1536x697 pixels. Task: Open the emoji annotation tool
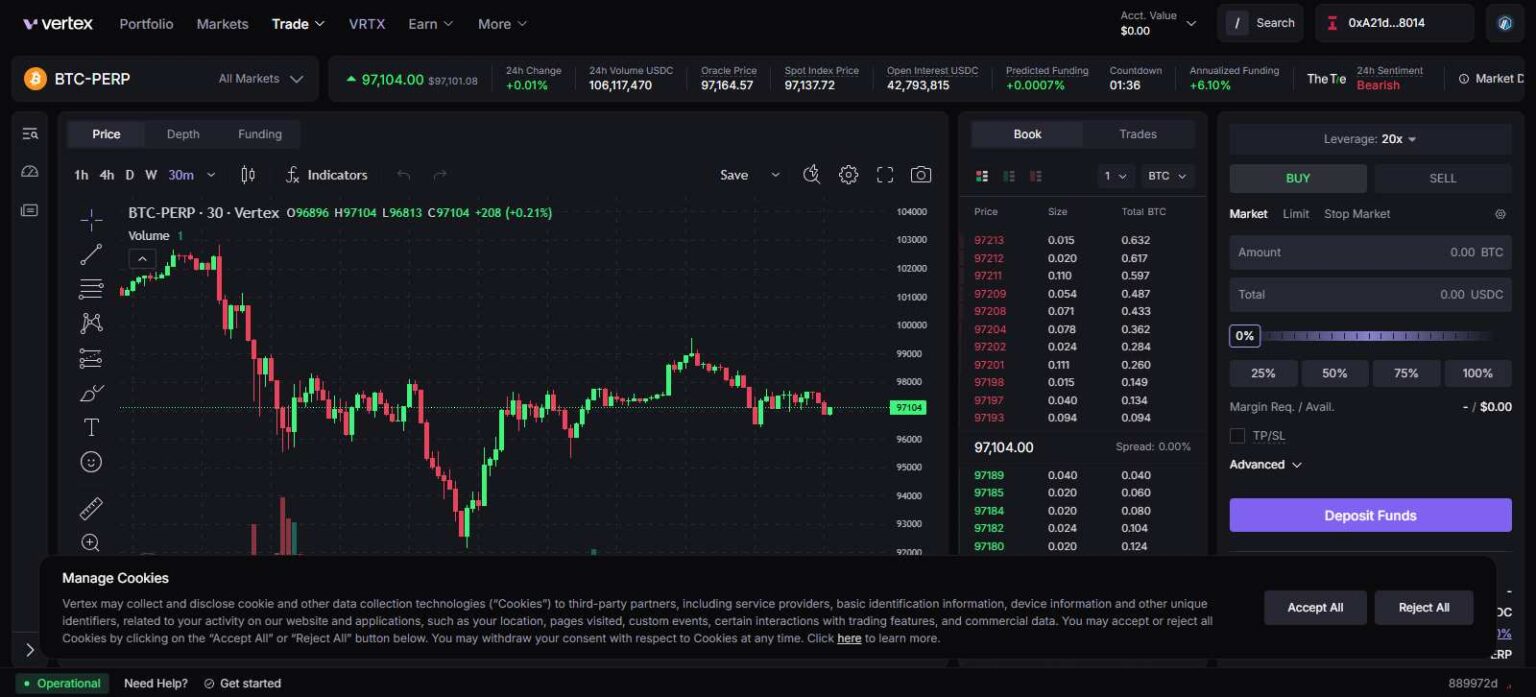click(x=90, y=461)
